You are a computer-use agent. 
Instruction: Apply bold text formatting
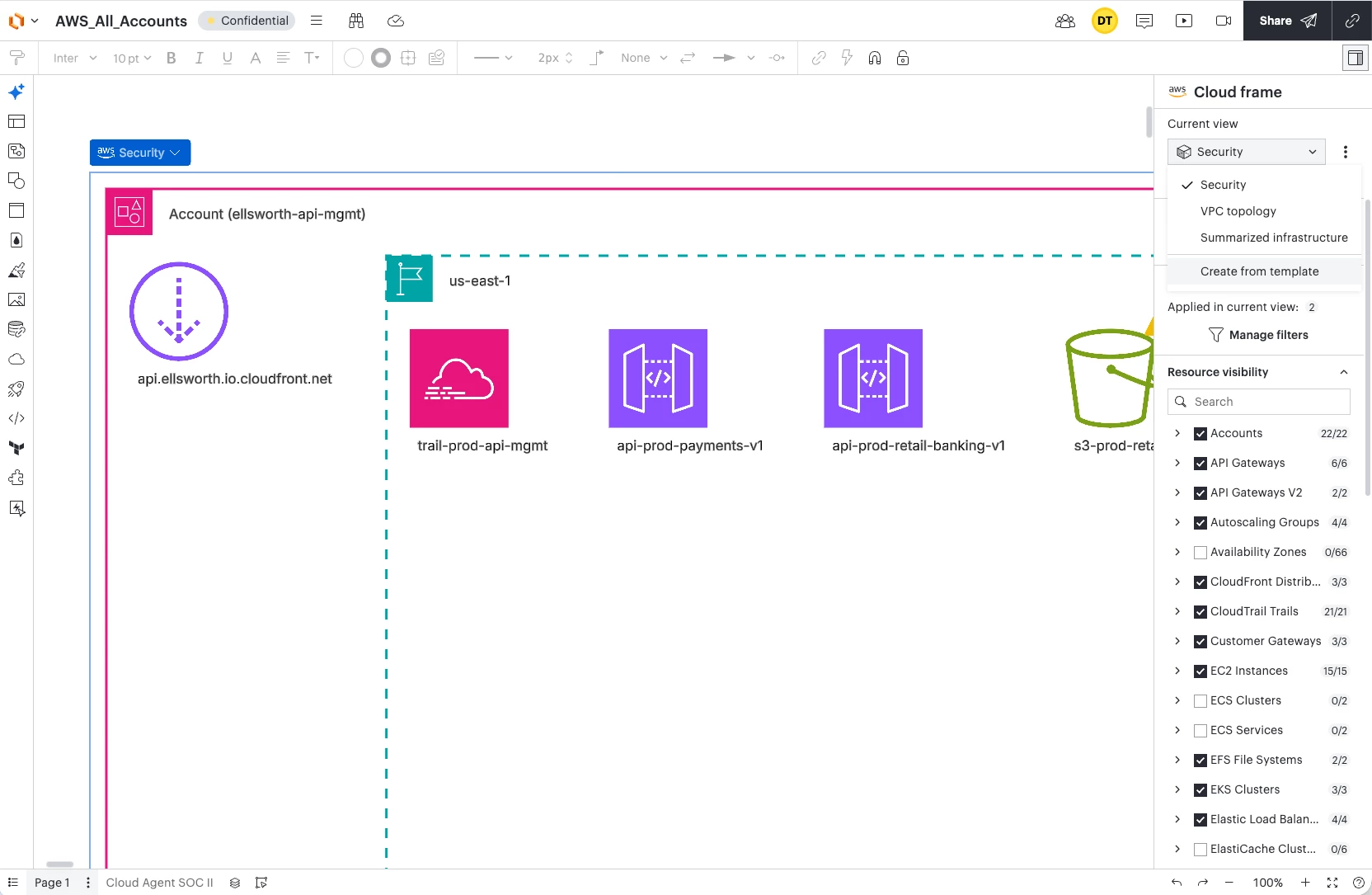click(x=171, y=58)
